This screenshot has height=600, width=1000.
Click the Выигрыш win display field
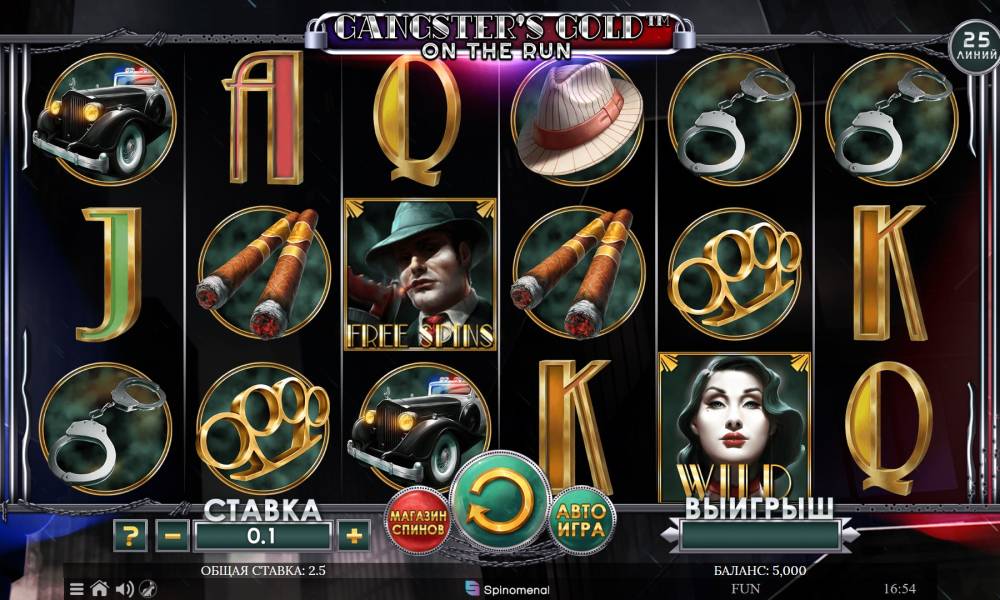point(759,535)
